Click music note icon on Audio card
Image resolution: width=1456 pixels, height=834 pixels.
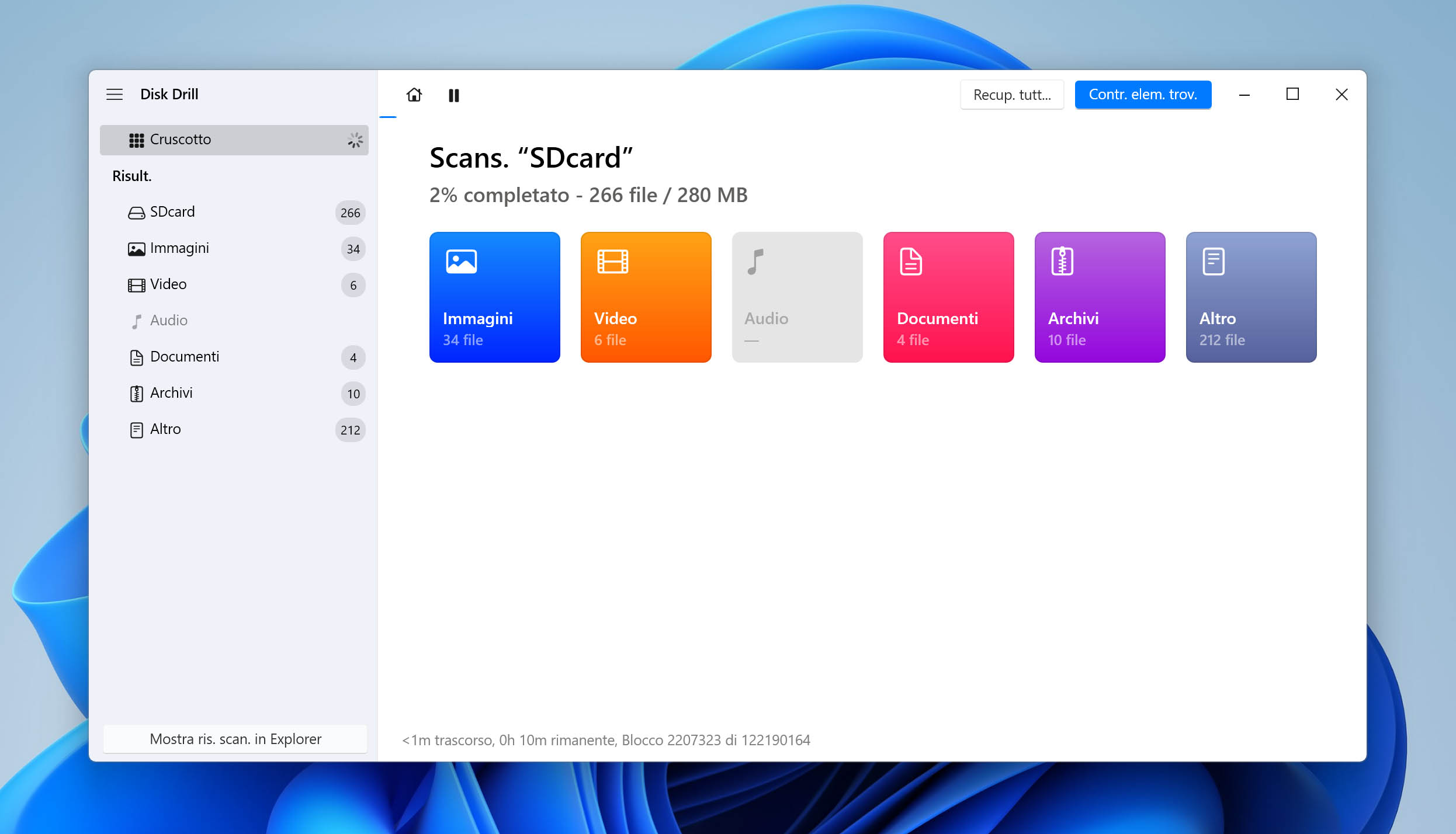tap(755, 262)
